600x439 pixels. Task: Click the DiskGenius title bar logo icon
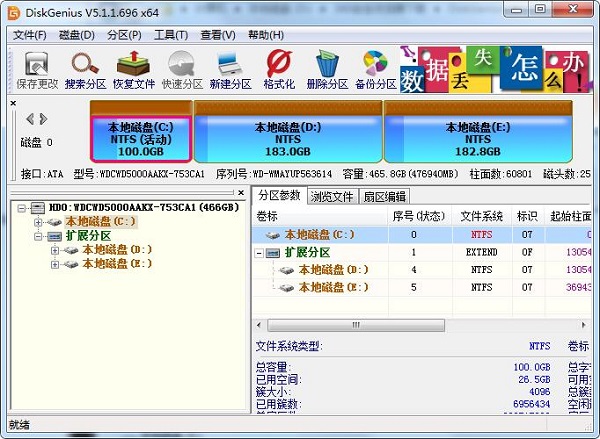point(14,13)
